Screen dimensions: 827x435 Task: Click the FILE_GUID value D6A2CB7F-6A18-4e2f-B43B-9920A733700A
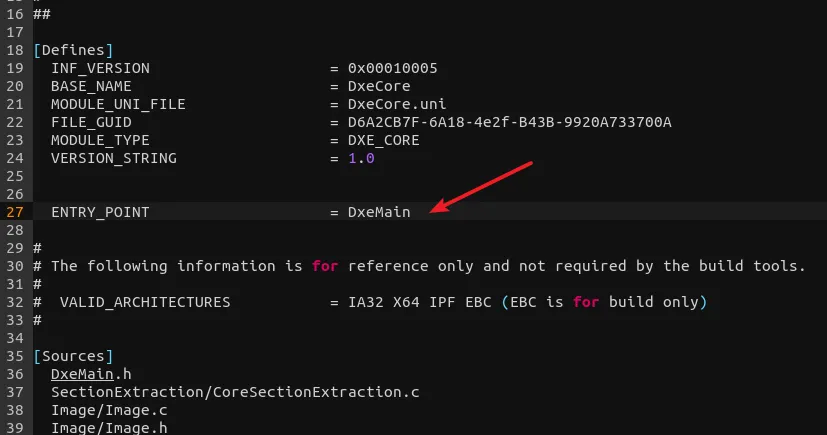pyautogui.click(x=509, y=122)
